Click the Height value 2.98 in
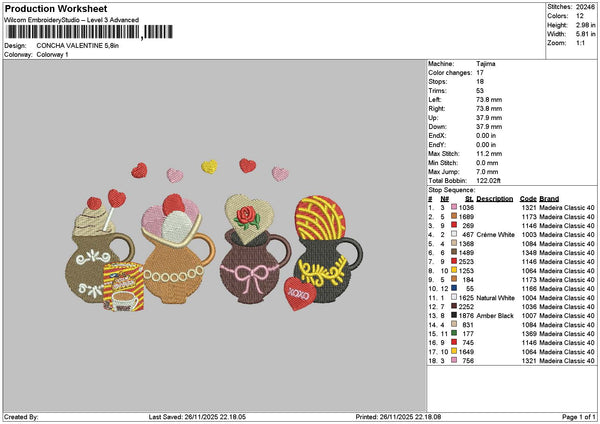The image size is (600, 424). coord(585,25)
